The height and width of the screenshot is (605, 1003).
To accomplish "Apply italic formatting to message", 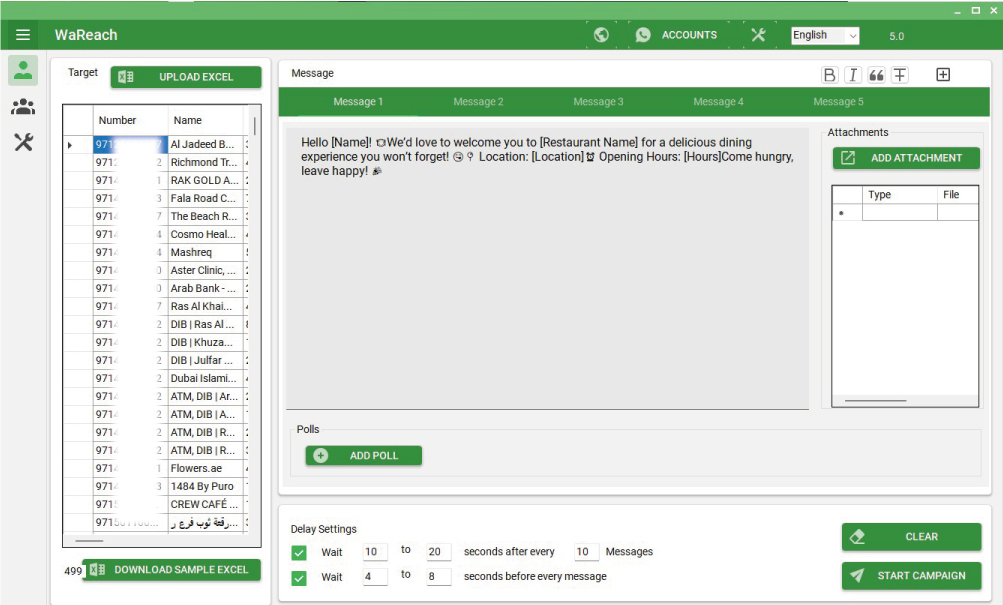I will (853, 75).
